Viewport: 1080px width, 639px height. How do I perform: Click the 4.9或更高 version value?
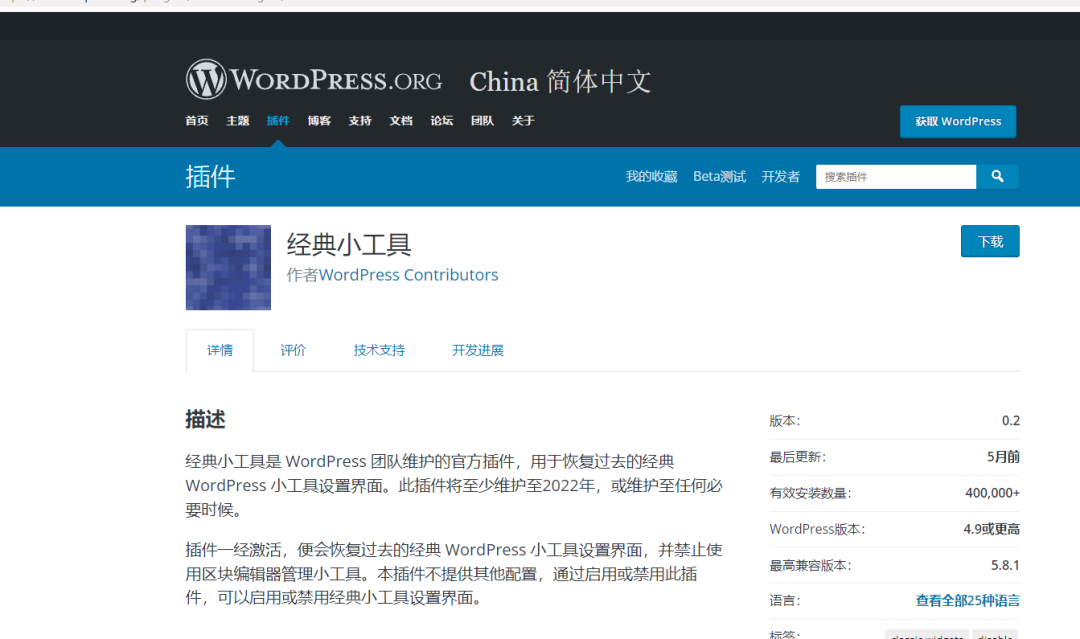991,529
